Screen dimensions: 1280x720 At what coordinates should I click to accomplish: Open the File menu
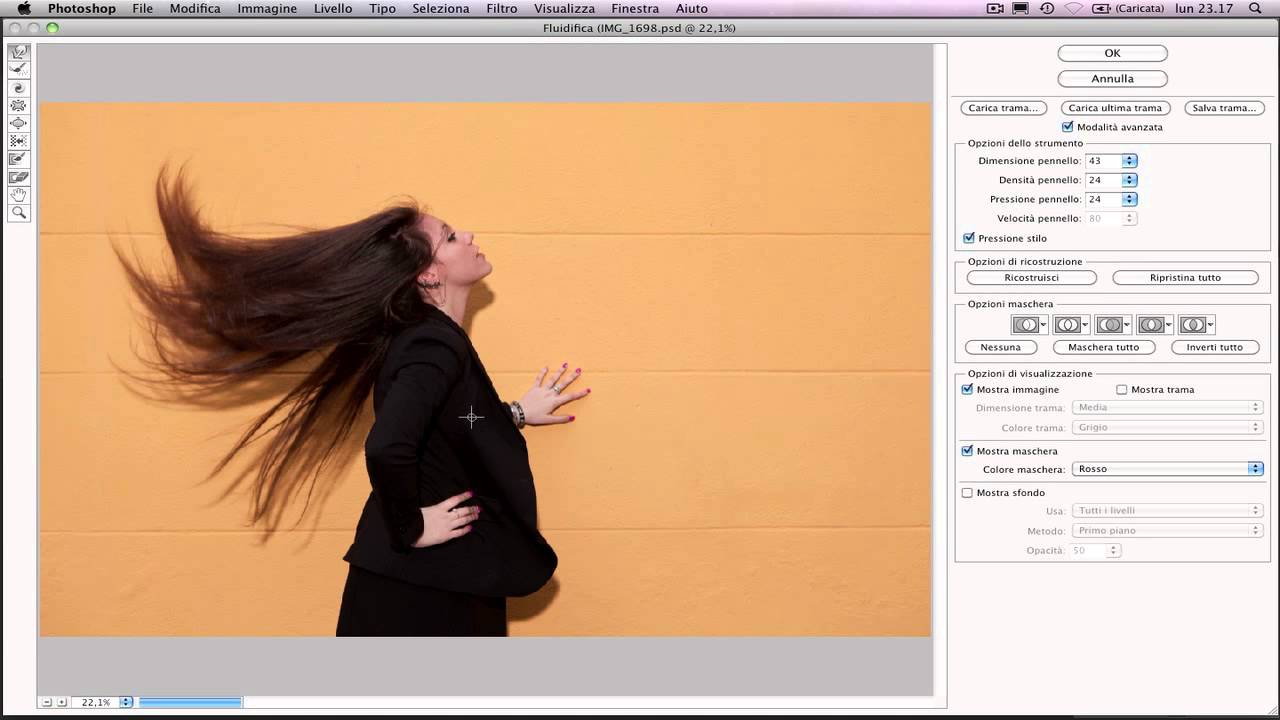click(143, 8)
